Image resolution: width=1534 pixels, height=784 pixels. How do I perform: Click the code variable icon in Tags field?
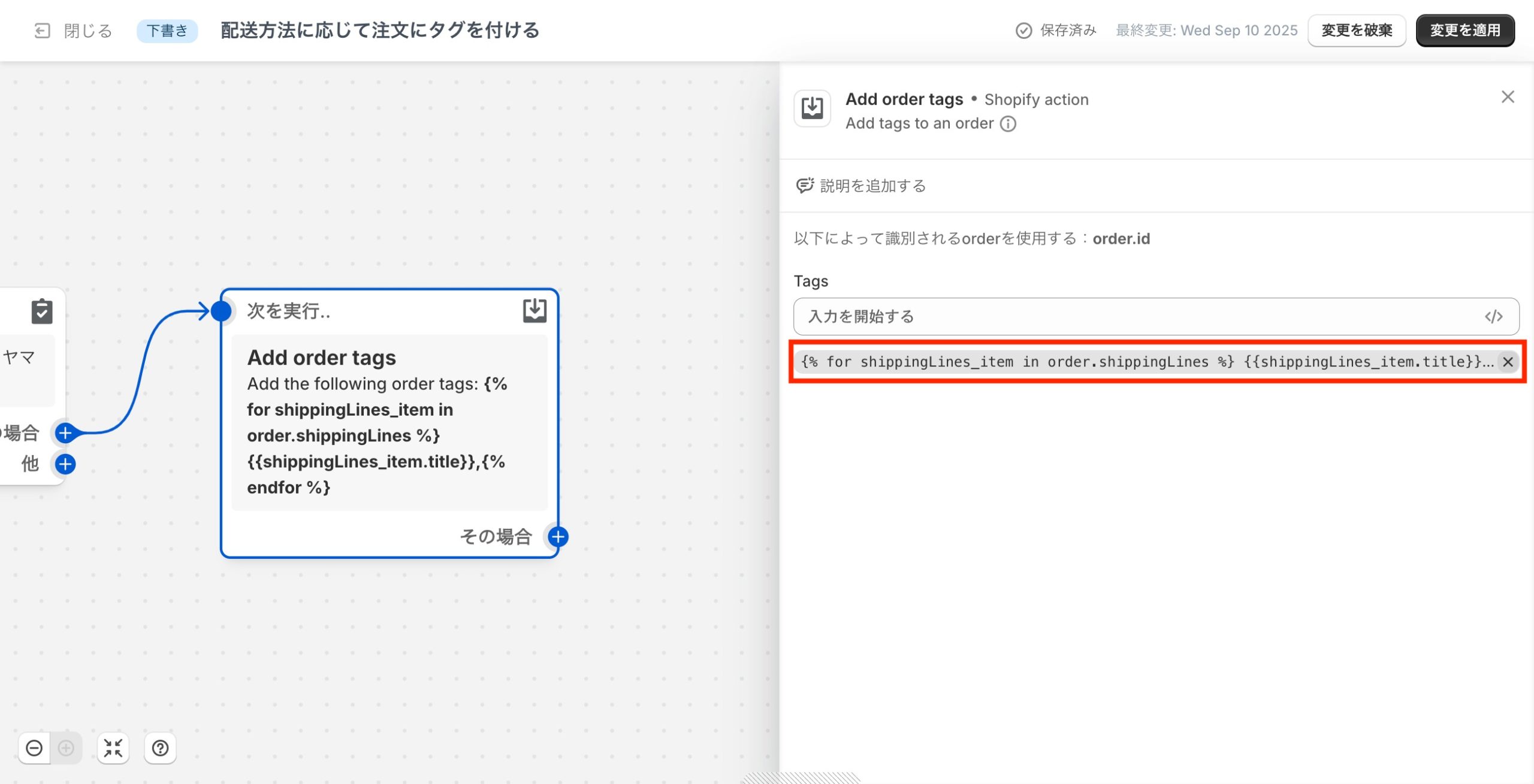(x=1493, y=316)
